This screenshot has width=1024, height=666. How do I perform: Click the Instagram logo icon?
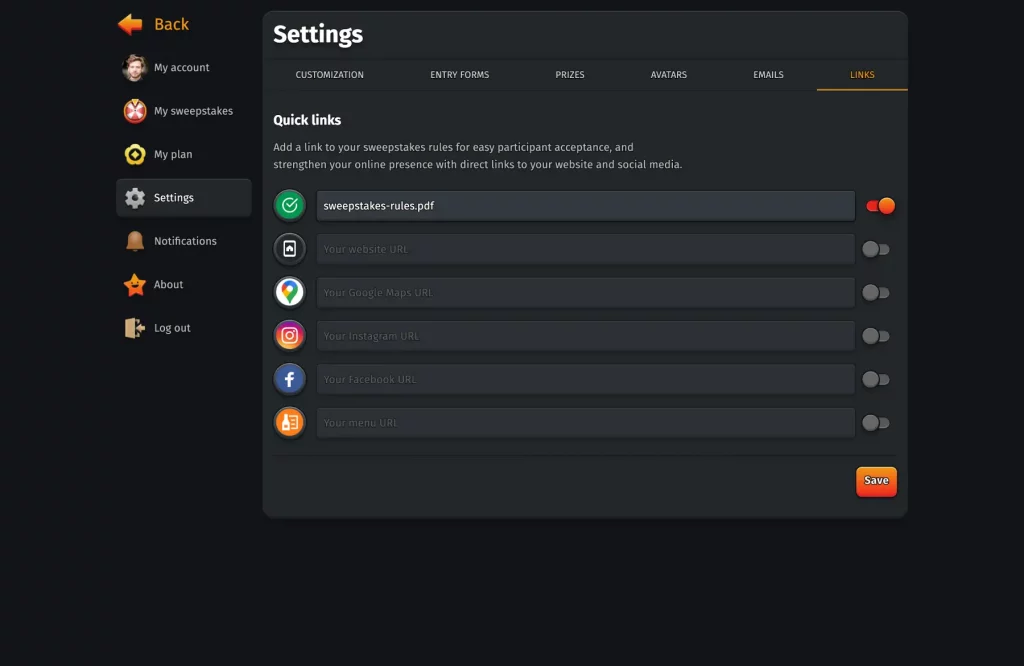[x=290, y=336]
